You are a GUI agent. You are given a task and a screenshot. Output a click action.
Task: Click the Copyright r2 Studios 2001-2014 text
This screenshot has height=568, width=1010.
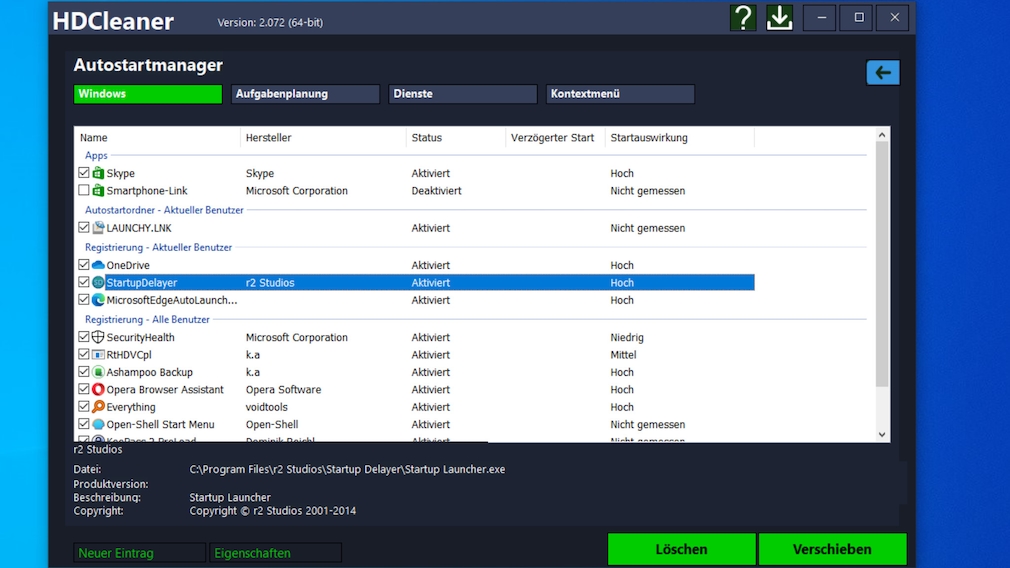click(272, 511)
